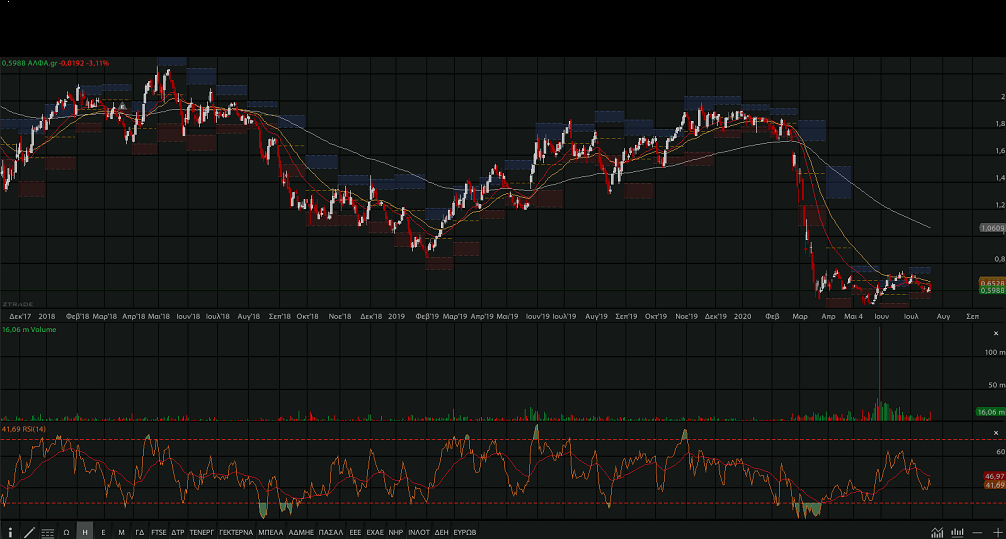Load the ΕΥΡΩΒ symbol chart
The image size is (1006, 539).
click(x=465, y=532)
